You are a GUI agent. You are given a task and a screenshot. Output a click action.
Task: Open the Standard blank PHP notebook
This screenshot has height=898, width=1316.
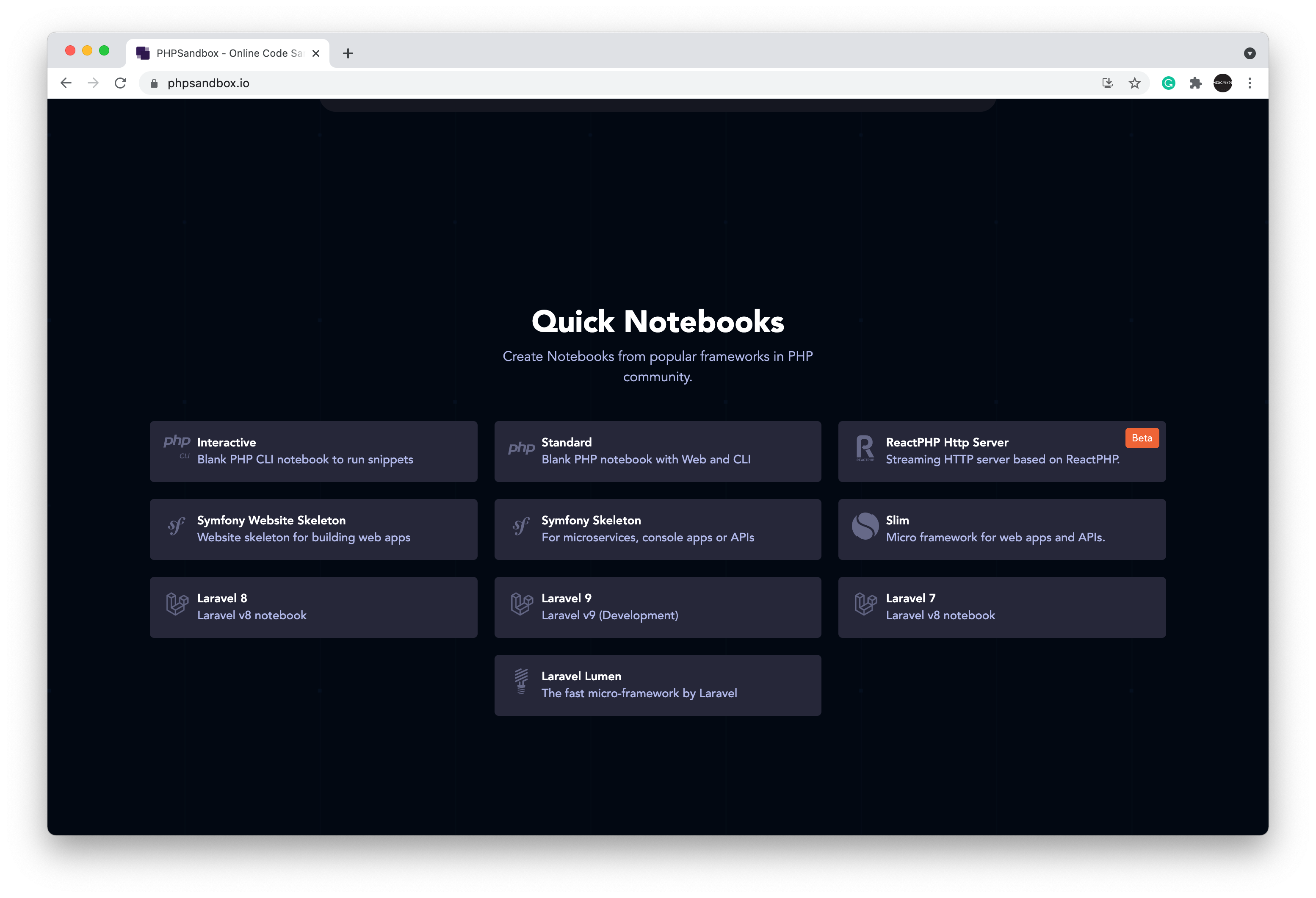[658, 452]
